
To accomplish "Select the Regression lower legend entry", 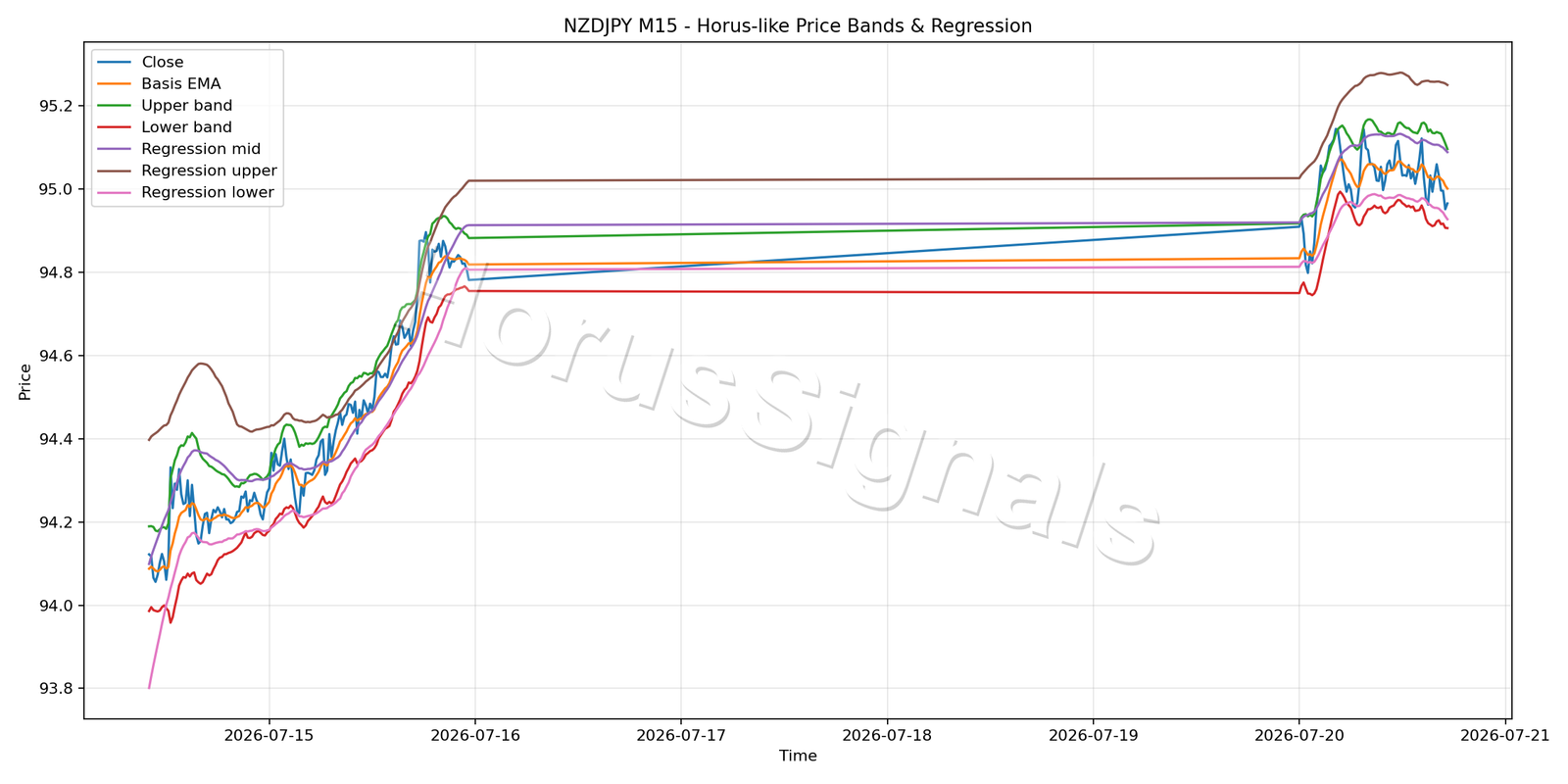I will 208,192.
